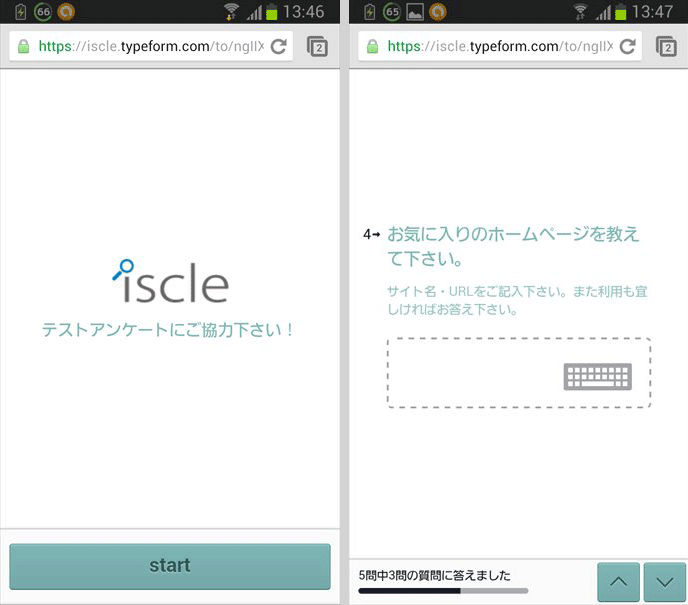Viewport: 688px width, 605px height.
Task: Focus the right browser URL field (13:47)
Action: click(x=500, y=46)
